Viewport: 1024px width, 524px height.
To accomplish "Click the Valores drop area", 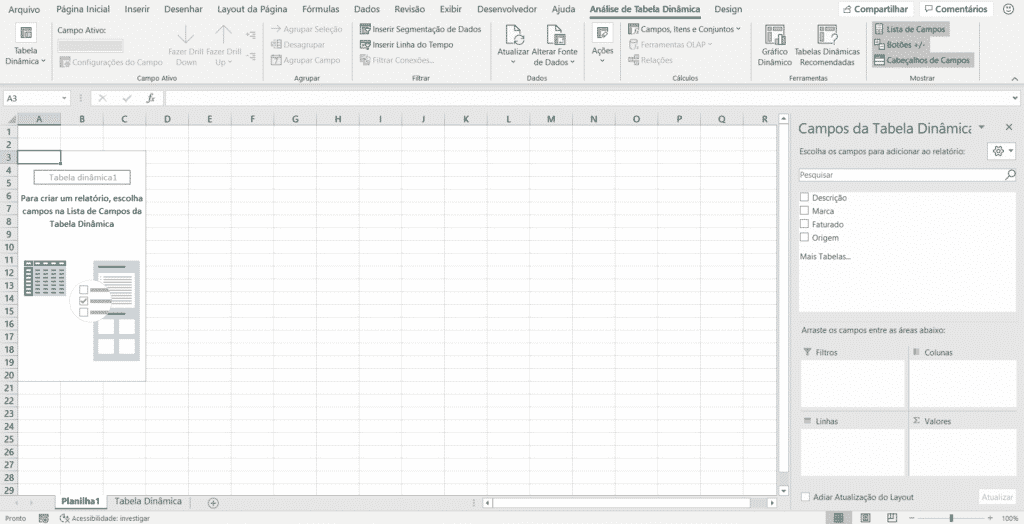I will pyautogui.click(x=964, y=453).
